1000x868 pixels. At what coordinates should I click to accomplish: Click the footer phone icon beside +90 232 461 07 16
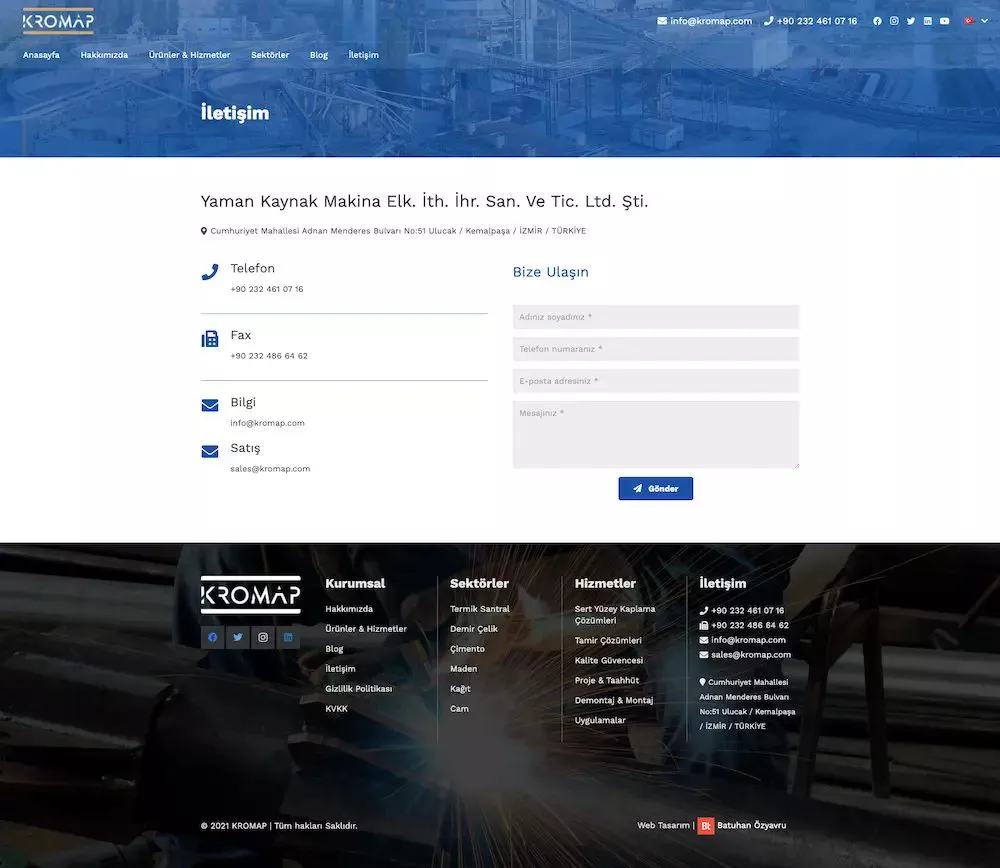click(704, 611)
